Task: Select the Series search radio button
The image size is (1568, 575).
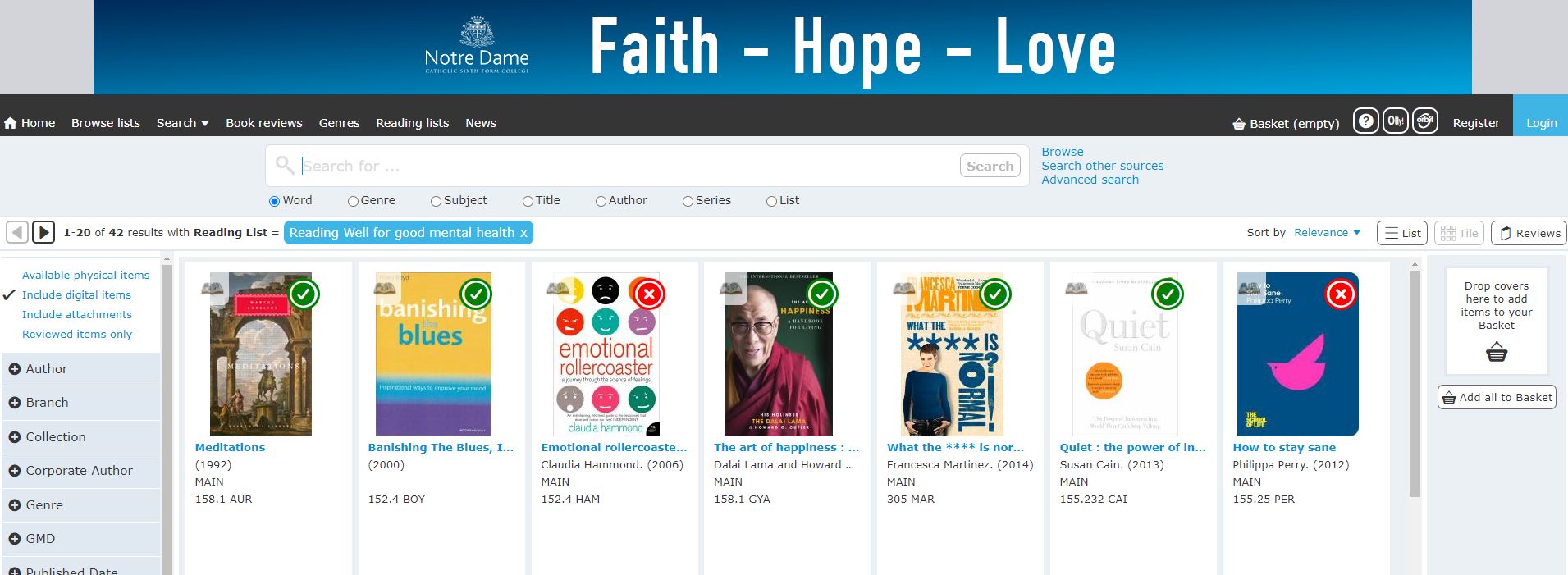Action: 688,201
